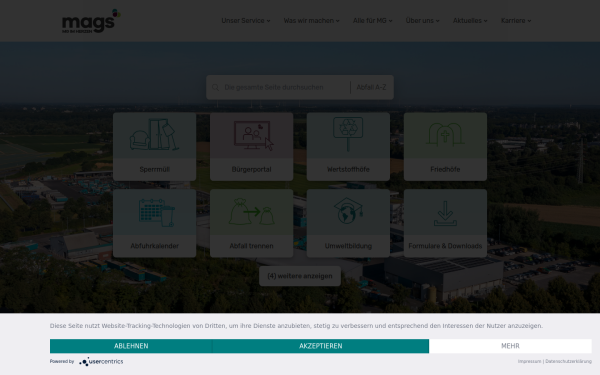Click chevron next to Karriere
This screenshot has height=375, width=600.
tap(529, 21)
